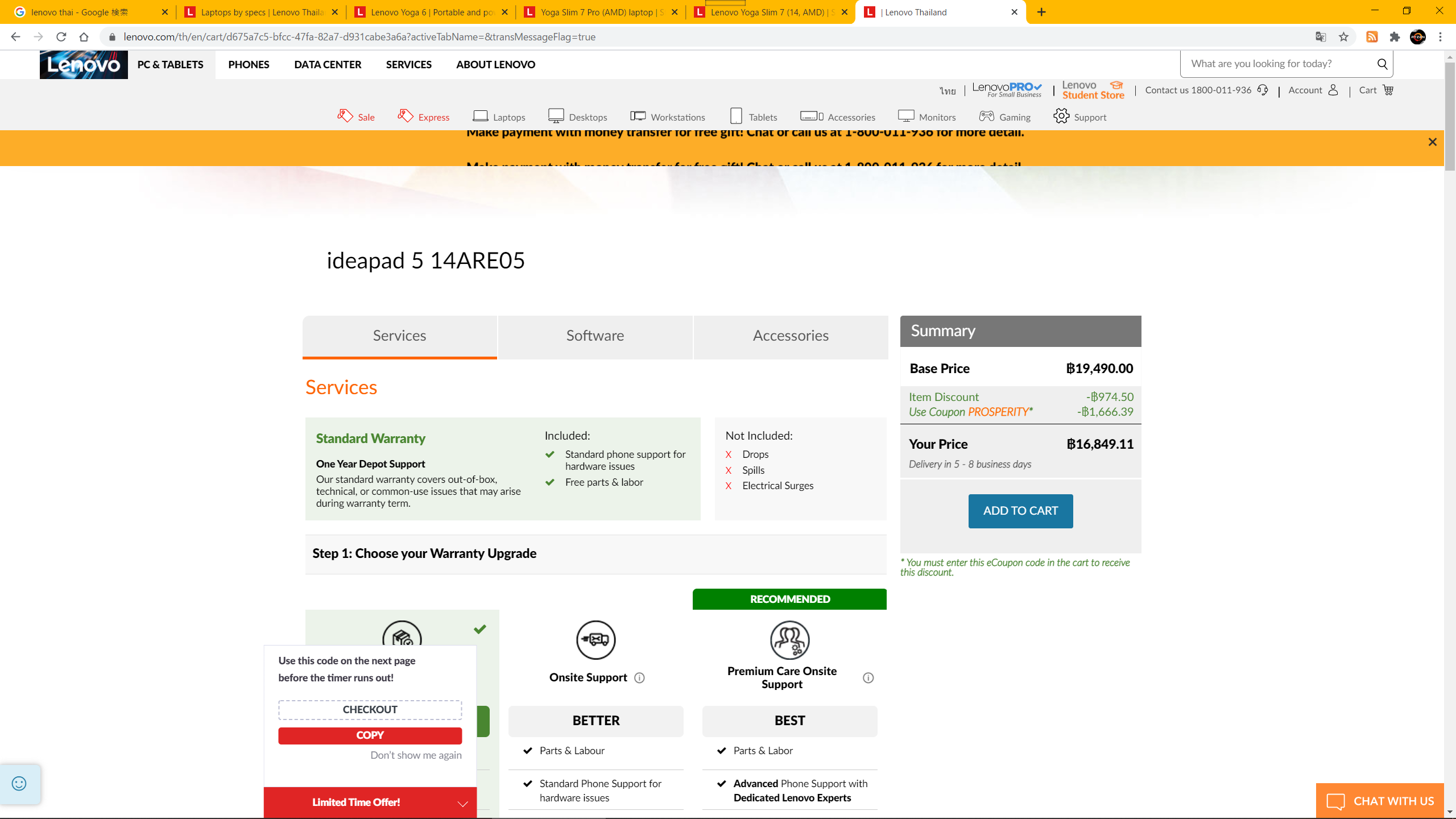The width and height of the screenshot is (1456, 819).
Task: Click the CHECKOUT coupon code box
Action: [370, 710]
